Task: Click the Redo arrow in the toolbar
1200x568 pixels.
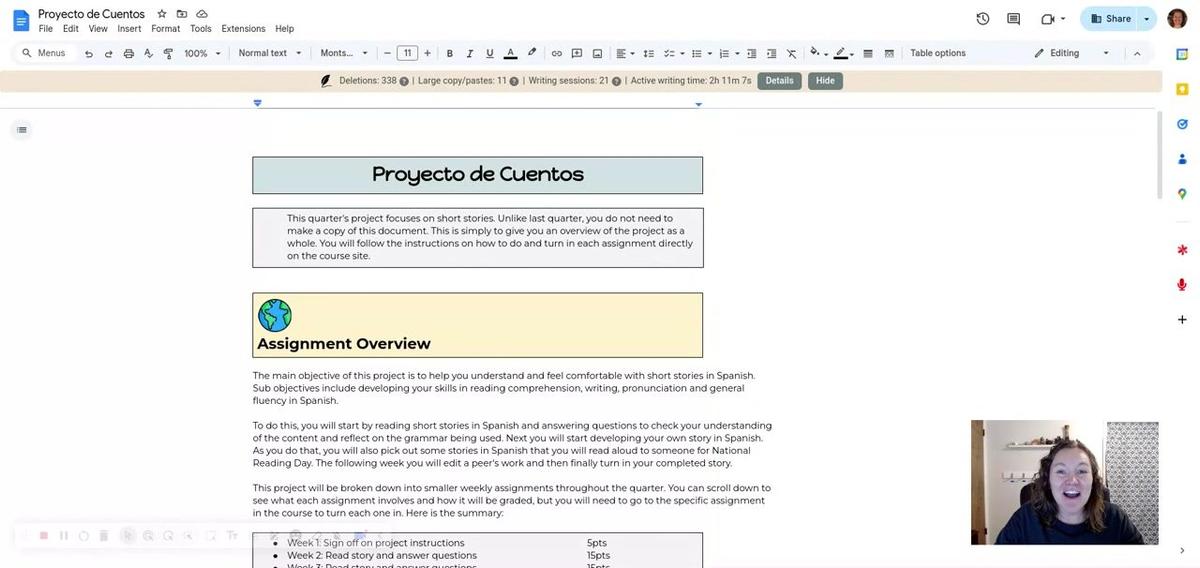Action: (x=108, y=54)
